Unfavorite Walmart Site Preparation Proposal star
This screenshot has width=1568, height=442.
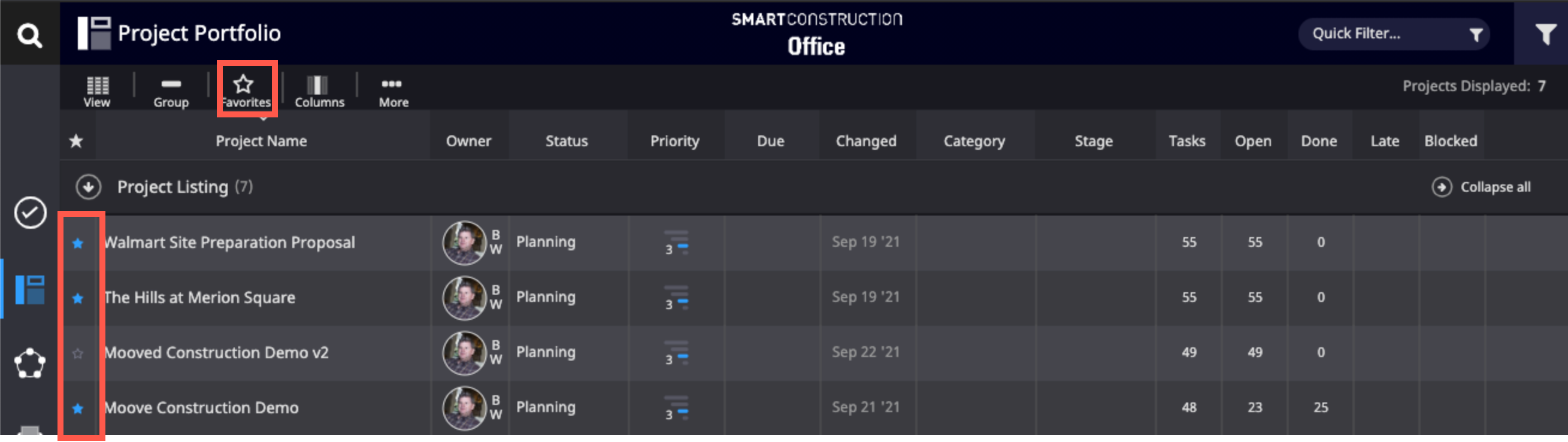click(77, 243)
